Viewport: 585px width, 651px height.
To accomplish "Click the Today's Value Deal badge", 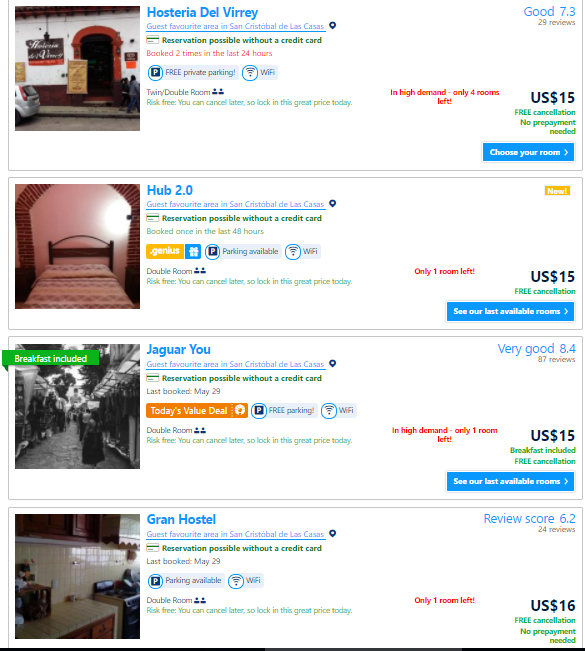I will (x=197, y=411).
